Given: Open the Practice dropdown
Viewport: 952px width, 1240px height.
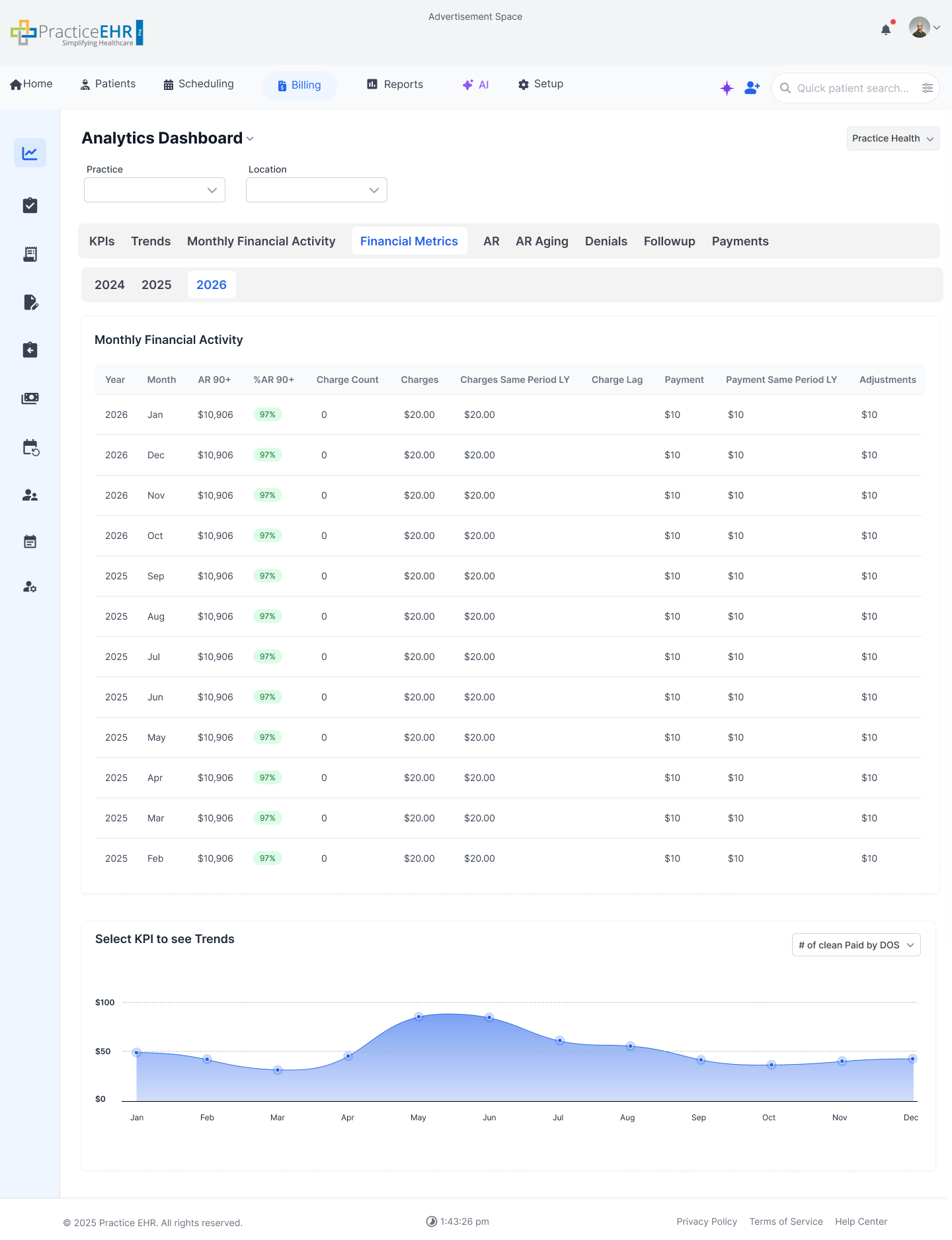Looking at the screenshot, I should click(155, 190).
